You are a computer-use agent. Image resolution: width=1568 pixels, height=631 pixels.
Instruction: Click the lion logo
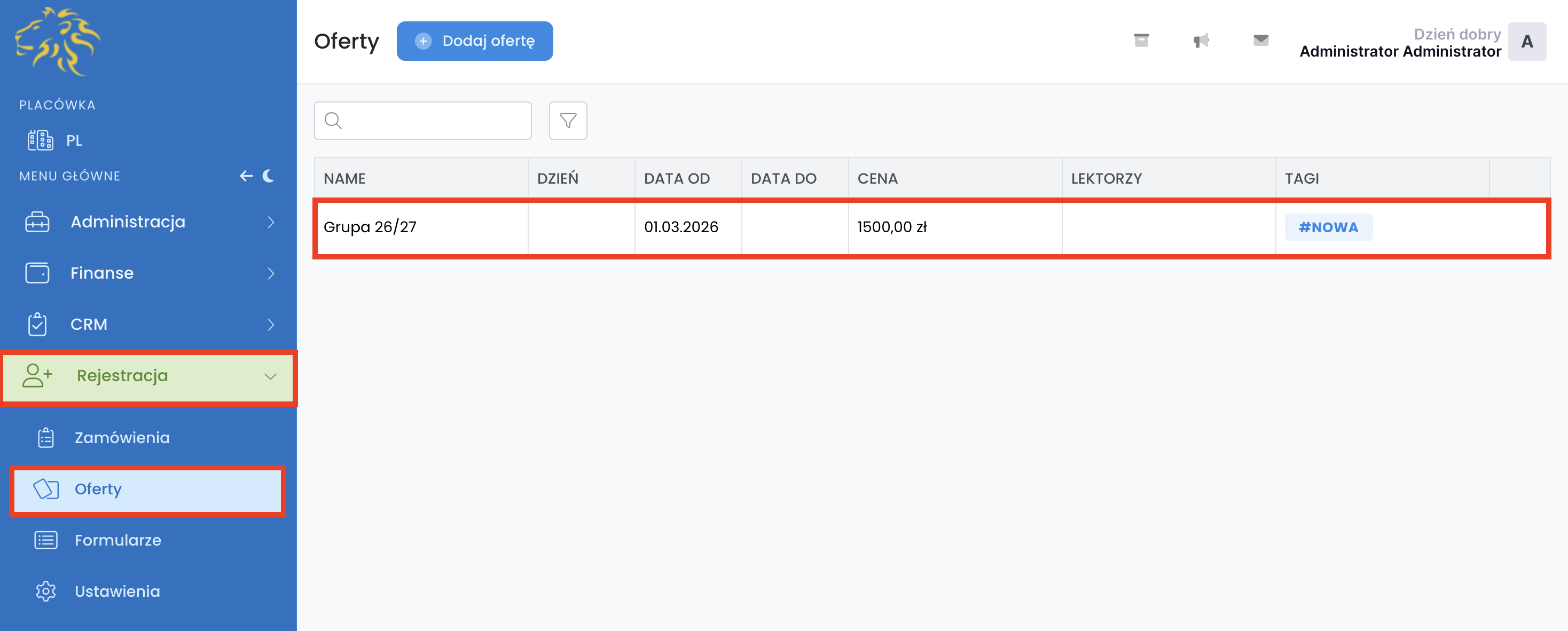(58, 42)
